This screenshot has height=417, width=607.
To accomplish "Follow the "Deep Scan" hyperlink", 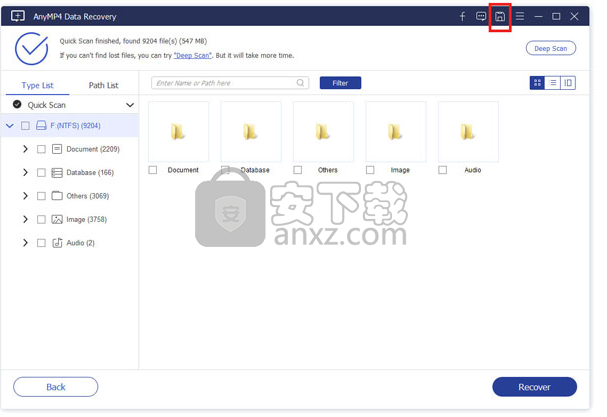I will click(193, 55).
